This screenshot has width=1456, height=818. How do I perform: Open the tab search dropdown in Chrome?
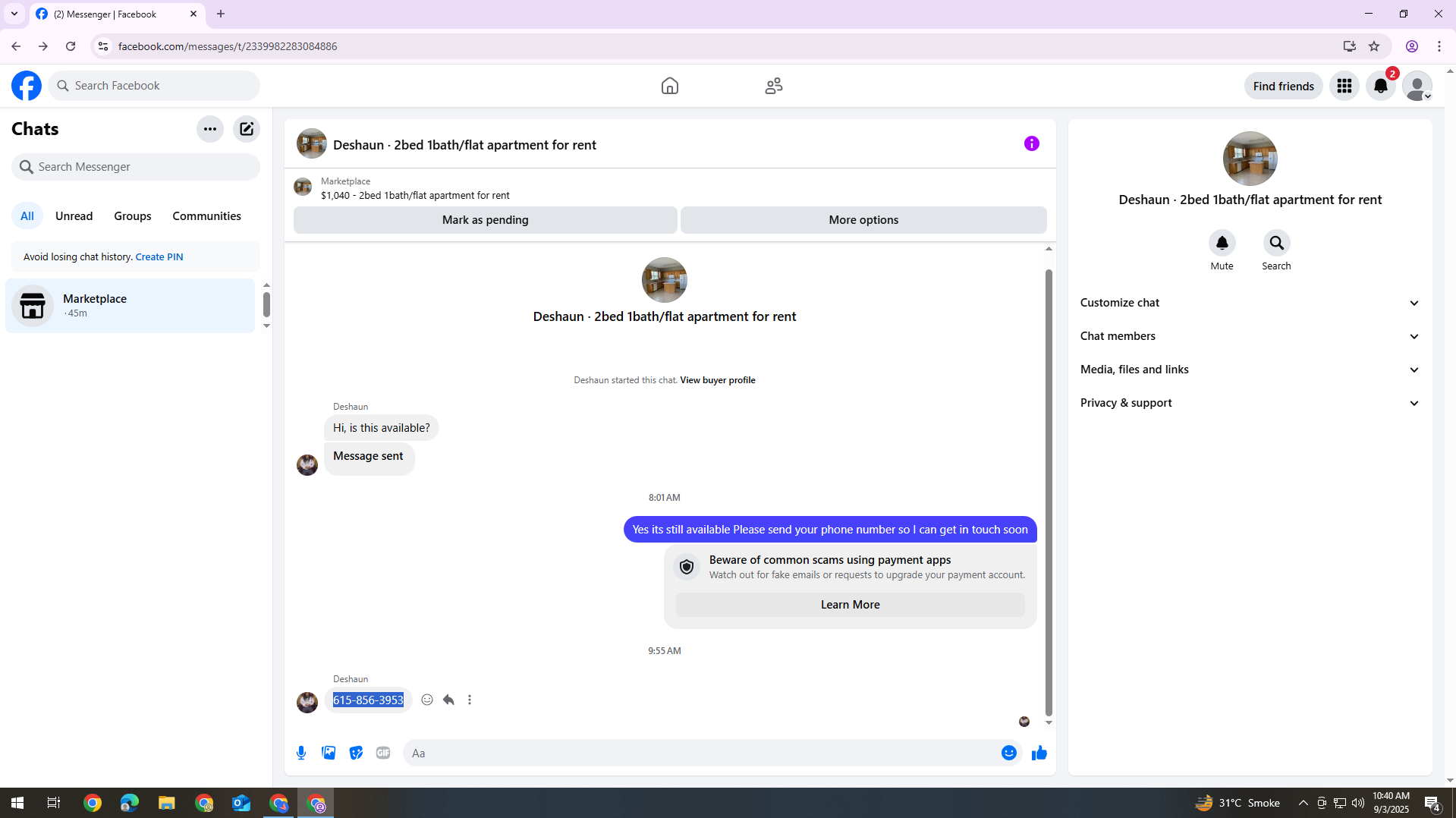(x=14, y=14)
